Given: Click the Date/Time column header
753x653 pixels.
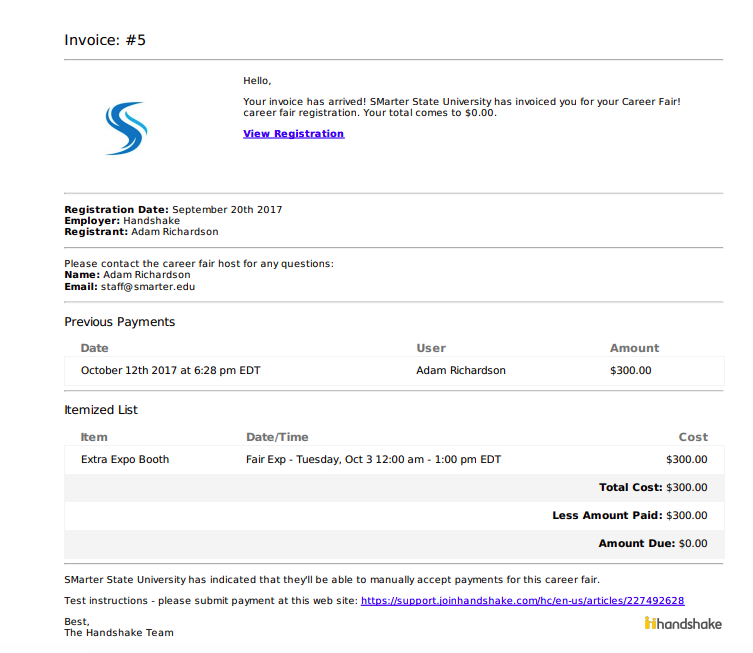Looking at the screenshot, I should point(277,437).
